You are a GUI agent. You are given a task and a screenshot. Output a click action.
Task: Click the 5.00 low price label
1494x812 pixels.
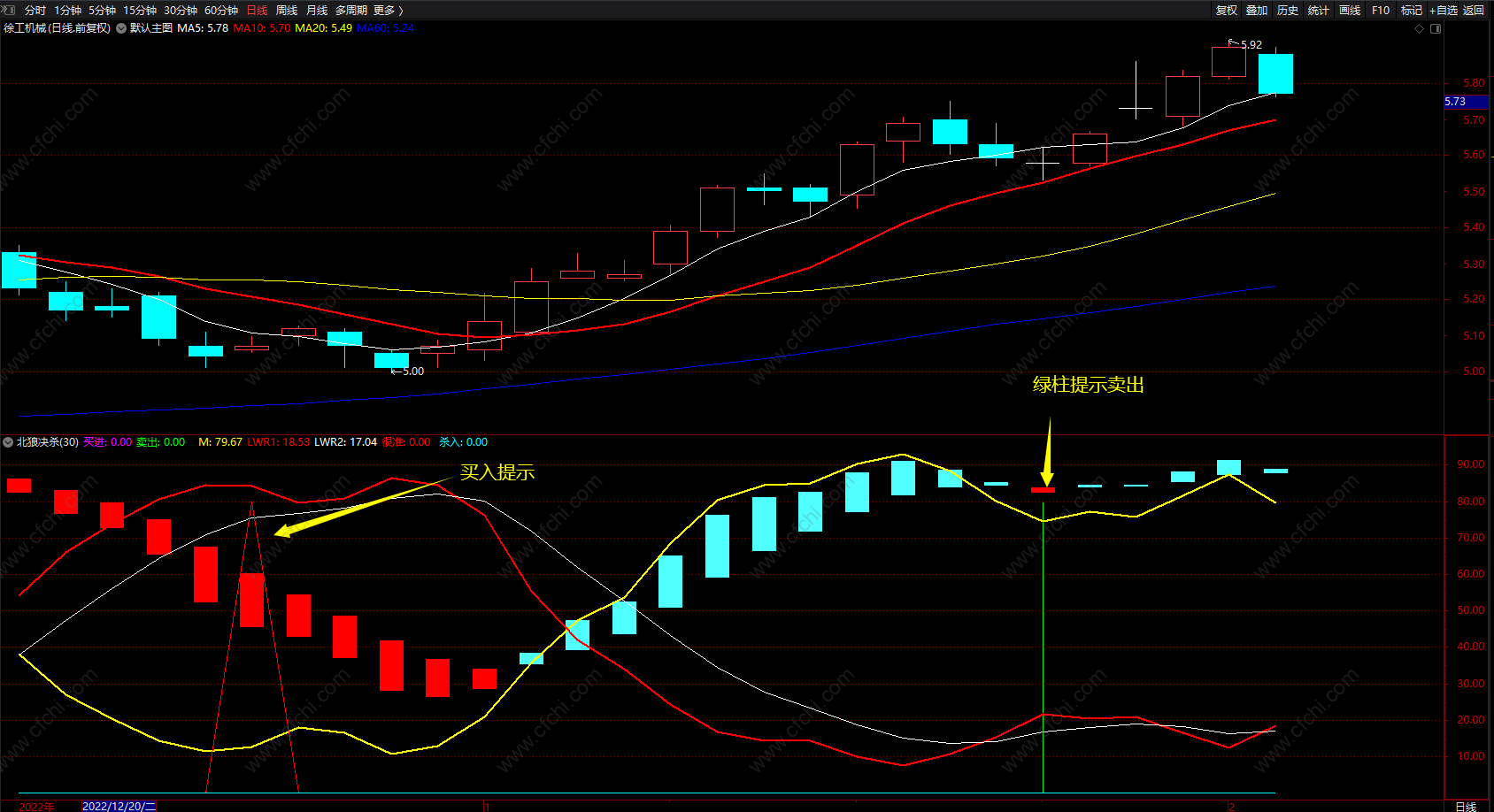[412, 372]
